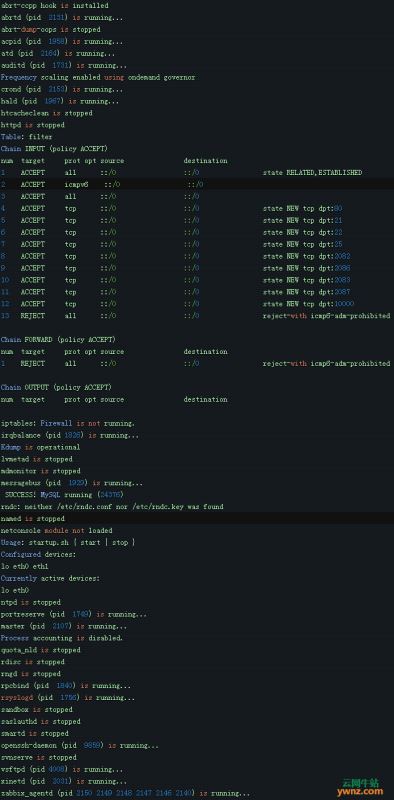Select the 'rndc: neither /etc/rndc.conf' message
The height and width of the screenshot is (800, 394).
(112, 507)
